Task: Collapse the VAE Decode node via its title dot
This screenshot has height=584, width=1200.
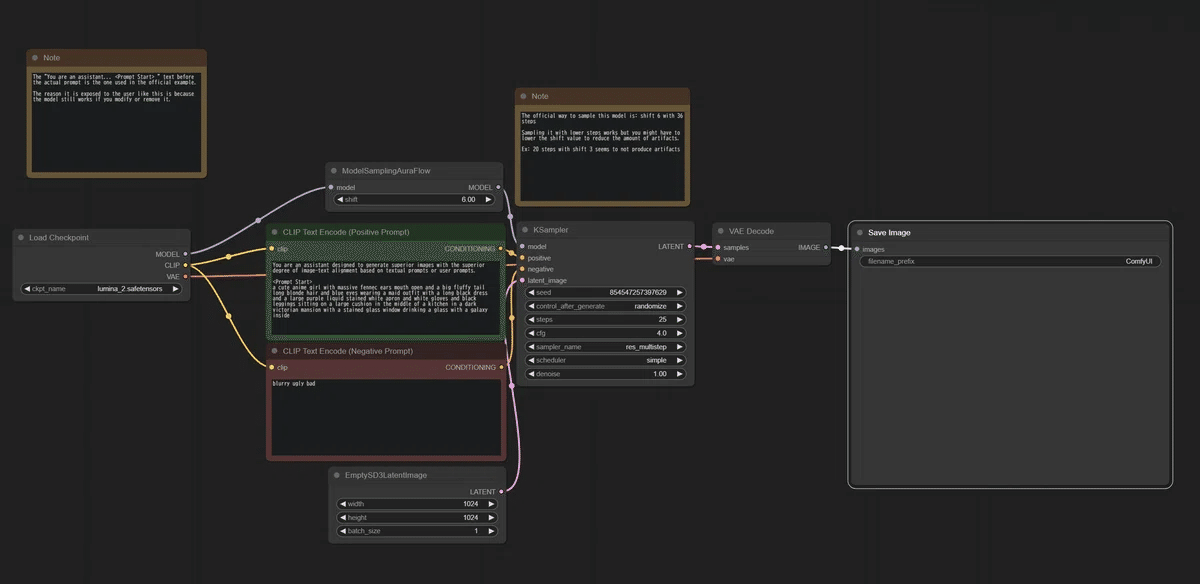Action: (720, 231)
